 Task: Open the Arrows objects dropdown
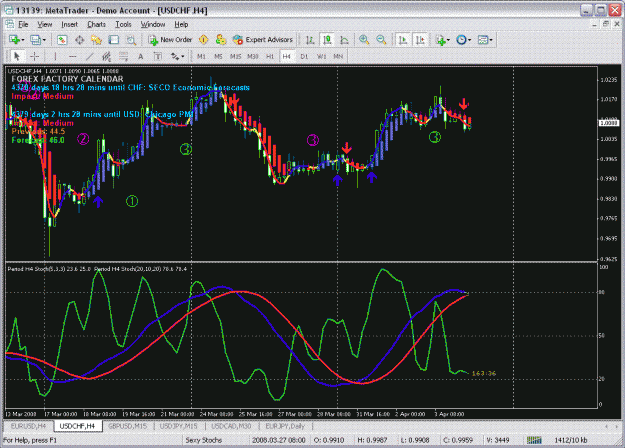[177, 56]
